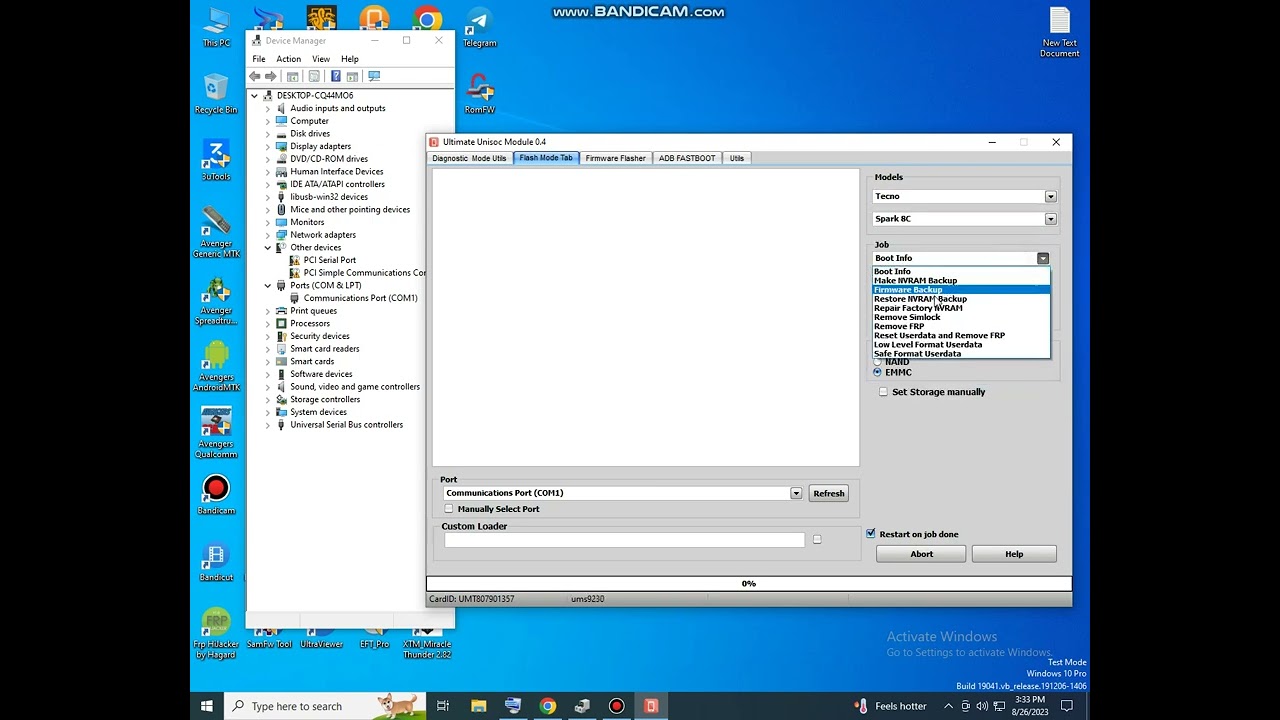Image resolution: width=1280 pixels, height=720 pixels.
Task: Click the Abort button
Action: click(x=921, y=554)
